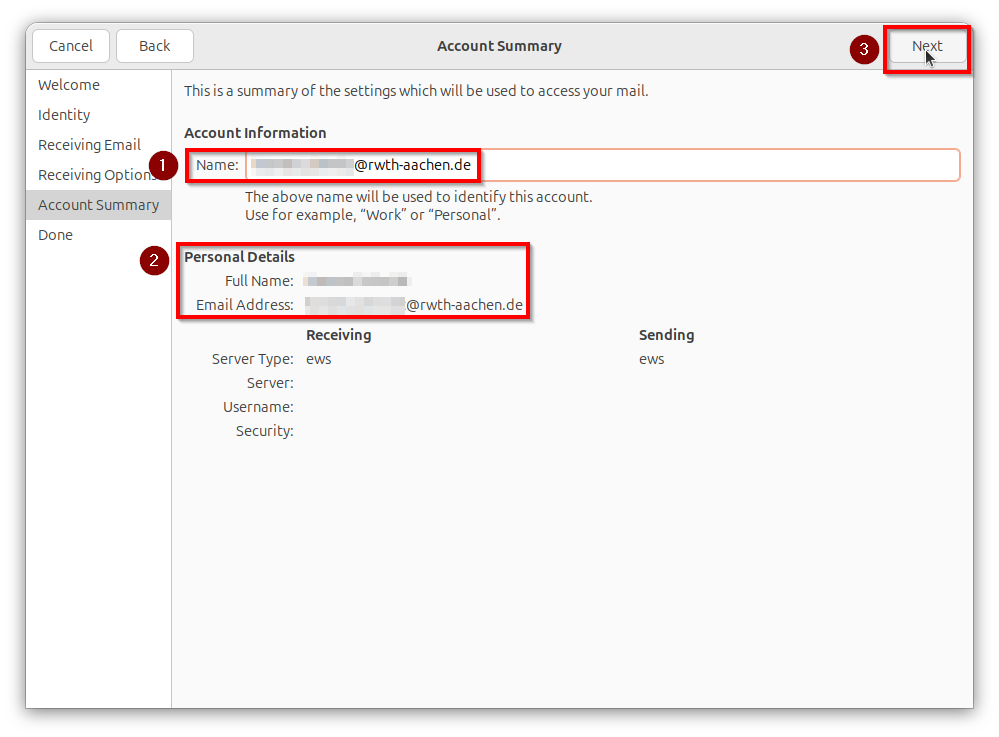999x737 pixels.
Task: Jump to the Done step
Action: coord(55,235)
